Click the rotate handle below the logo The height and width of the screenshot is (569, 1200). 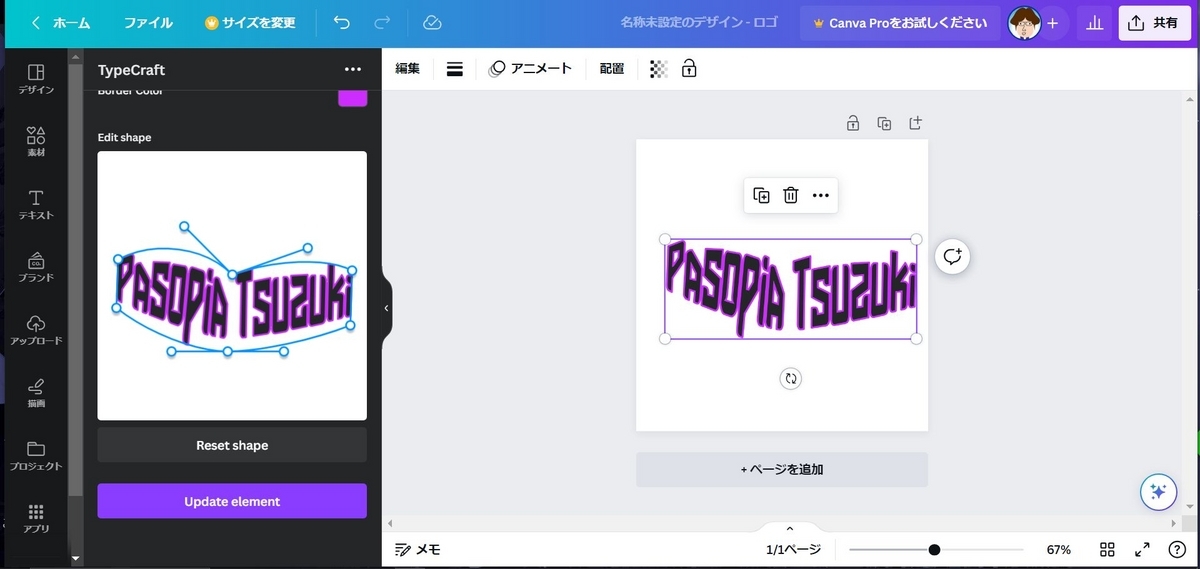791,378
